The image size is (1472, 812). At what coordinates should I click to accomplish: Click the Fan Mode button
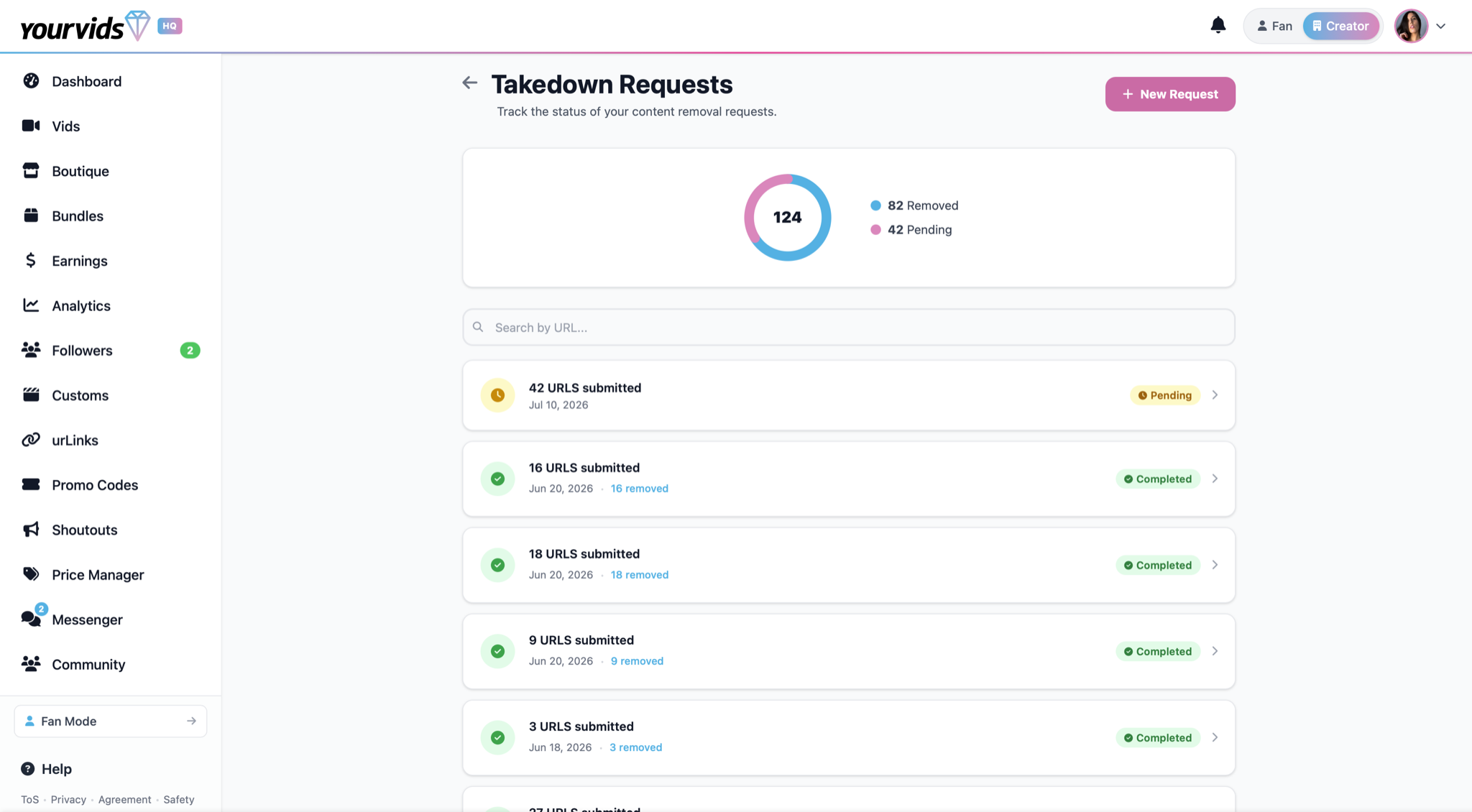(x=111, y=721)
